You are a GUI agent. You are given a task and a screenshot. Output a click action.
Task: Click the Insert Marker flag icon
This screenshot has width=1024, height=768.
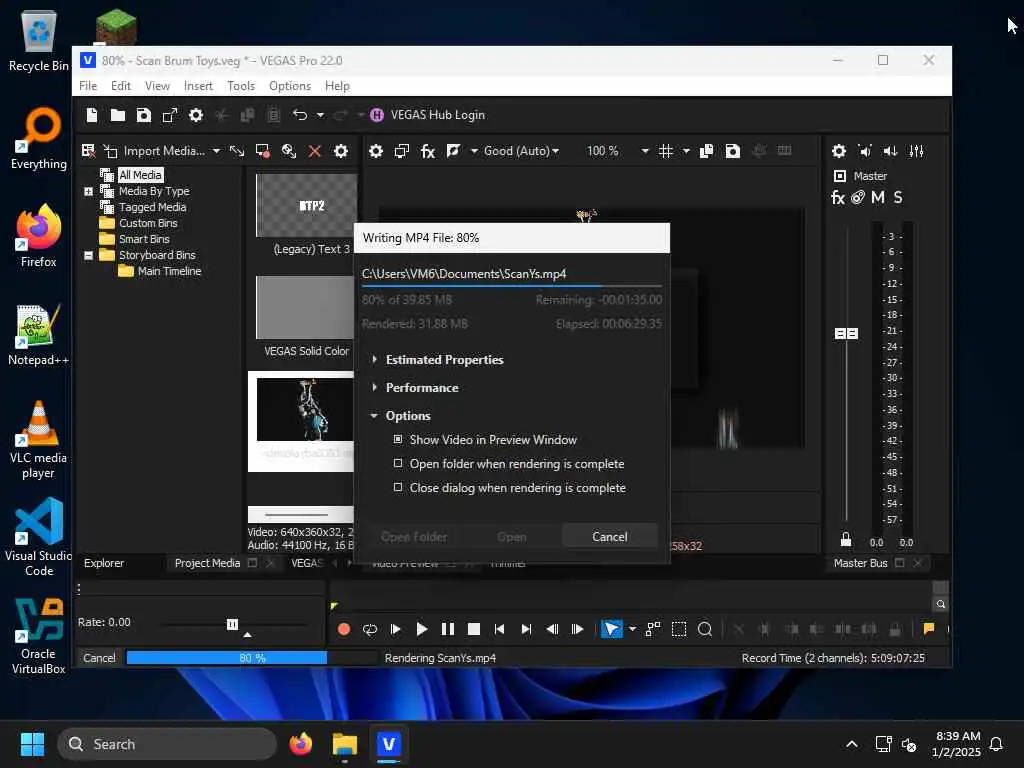tap(929, 629)
